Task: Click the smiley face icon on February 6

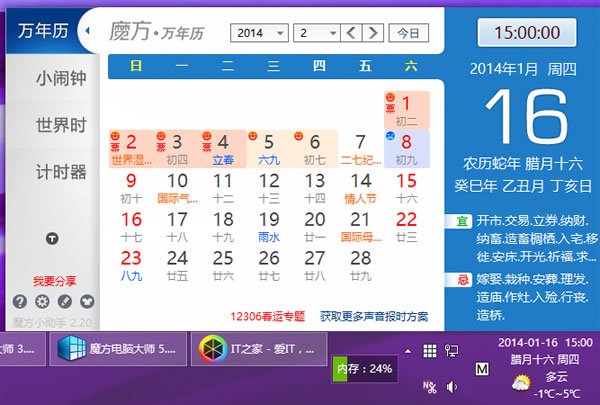Action: pyautogui.click(x=298, y=136)
